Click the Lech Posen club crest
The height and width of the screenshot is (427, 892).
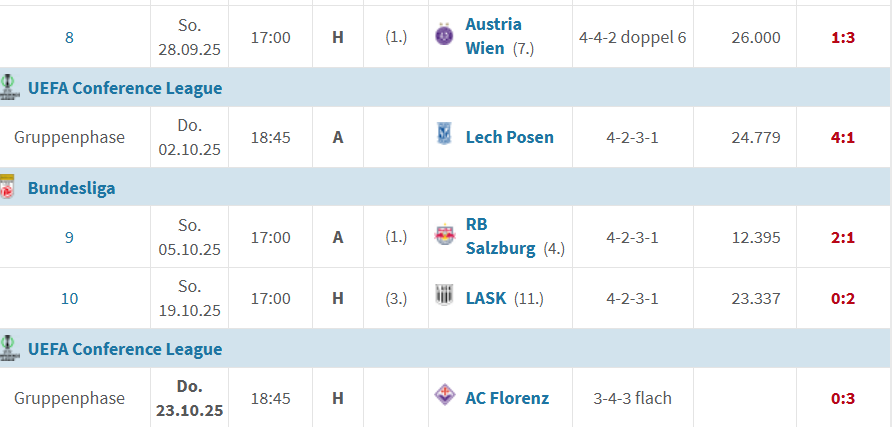click(x=443, y=136)
